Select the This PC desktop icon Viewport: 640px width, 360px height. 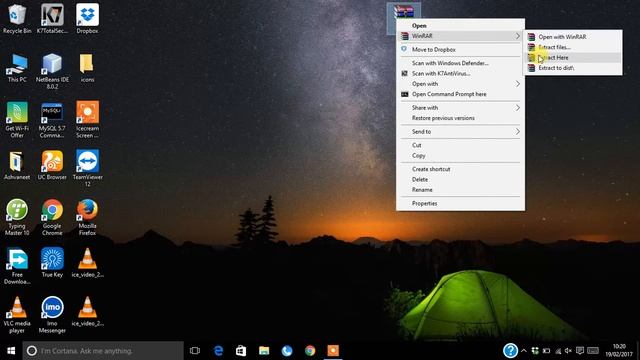pyautogui.click(x=17, y=68)
